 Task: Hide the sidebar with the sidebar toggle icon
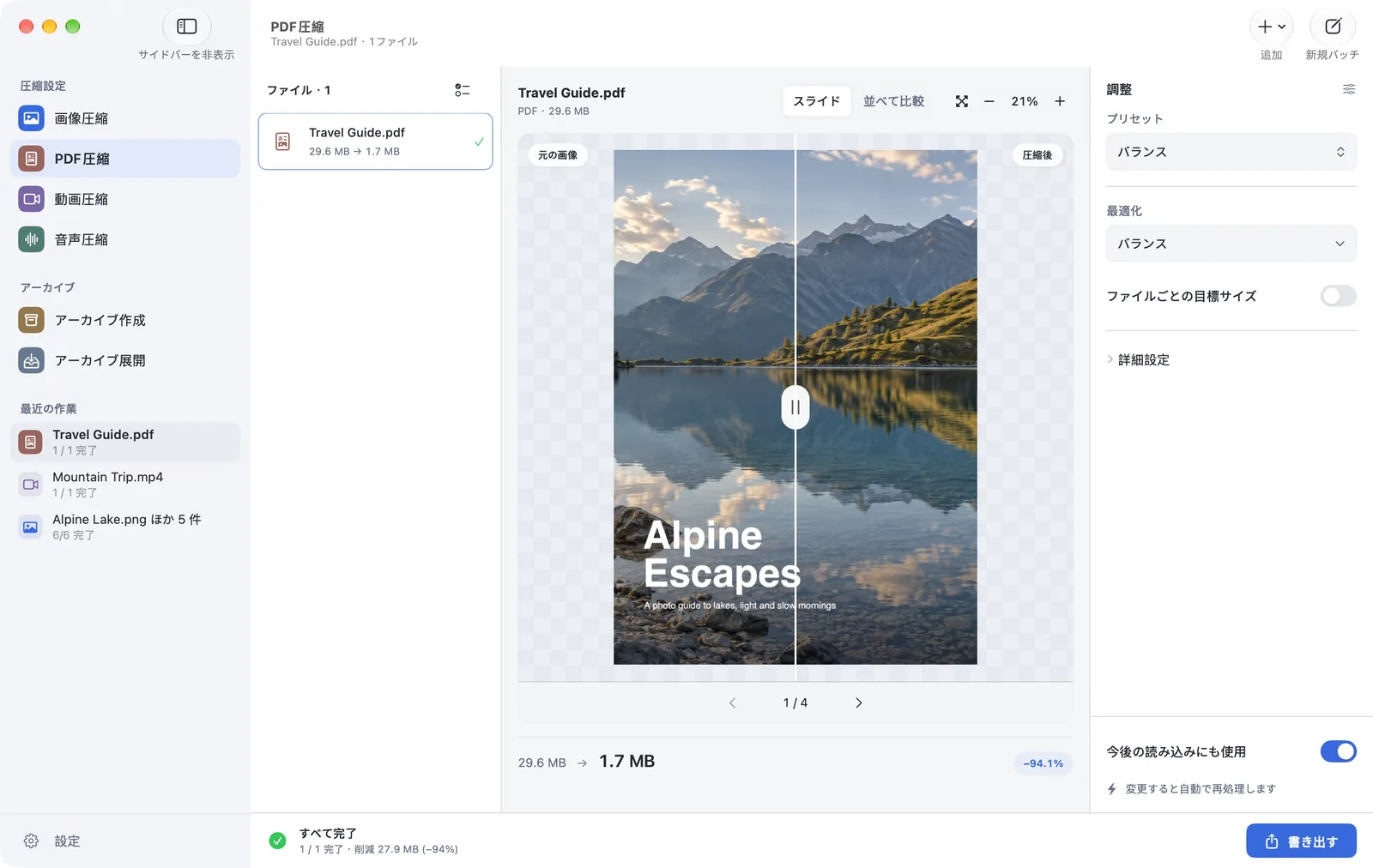click(x=186, y=27)
